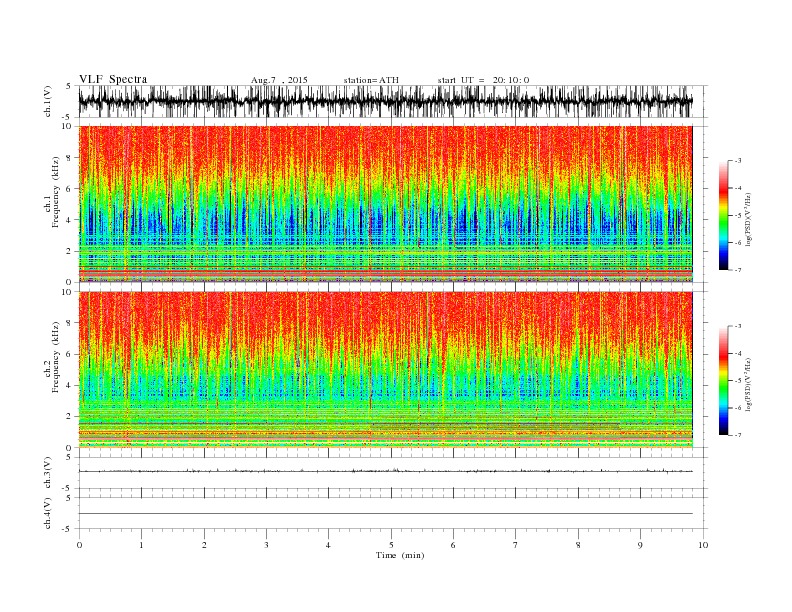Image resolution: width=792 pixels, height=612 pixels.
Task: Click time axis tick label "8"
Action: (578, 545)
